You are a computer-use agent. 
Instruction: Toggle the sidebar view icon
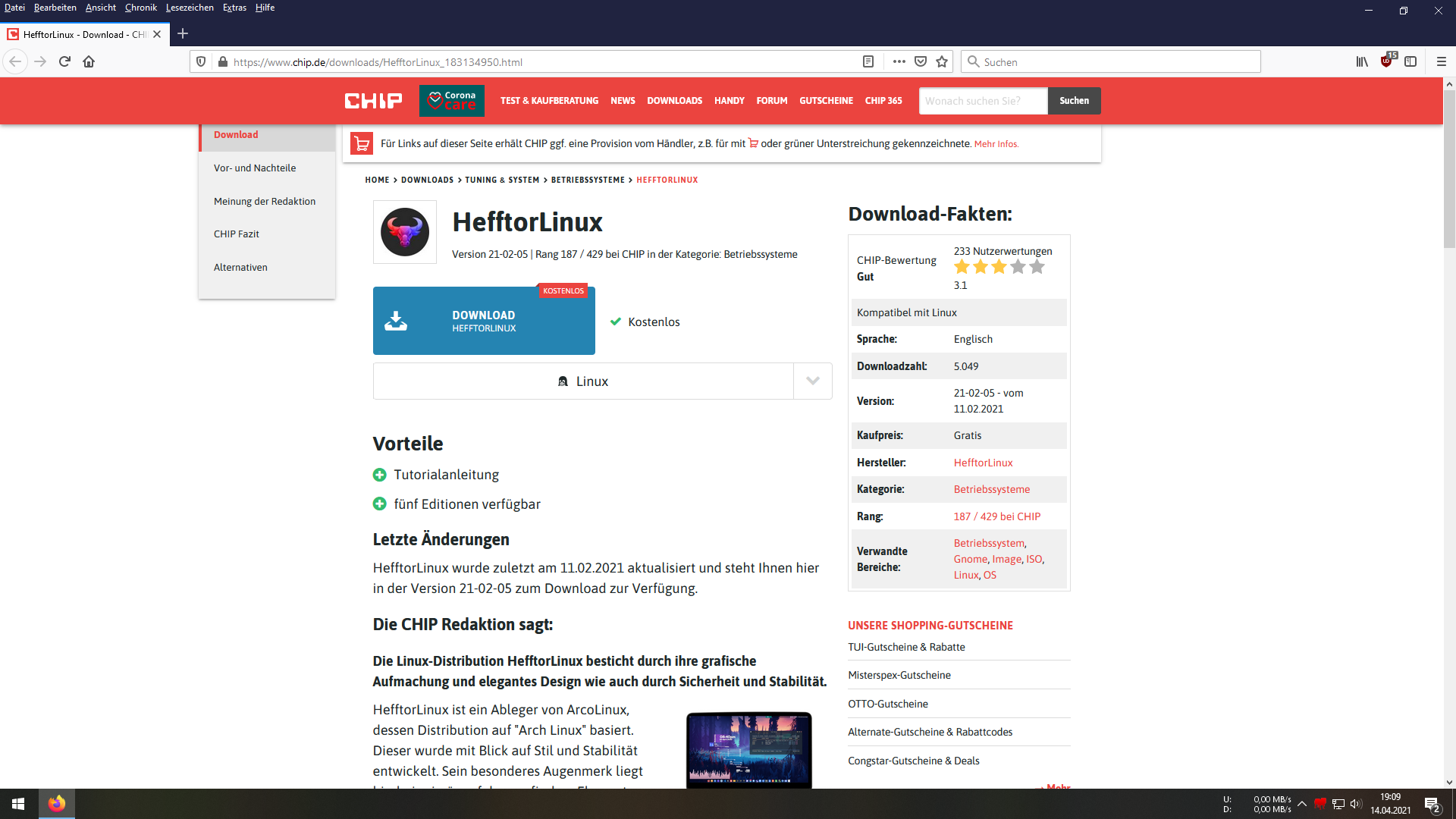point(1410,62)
